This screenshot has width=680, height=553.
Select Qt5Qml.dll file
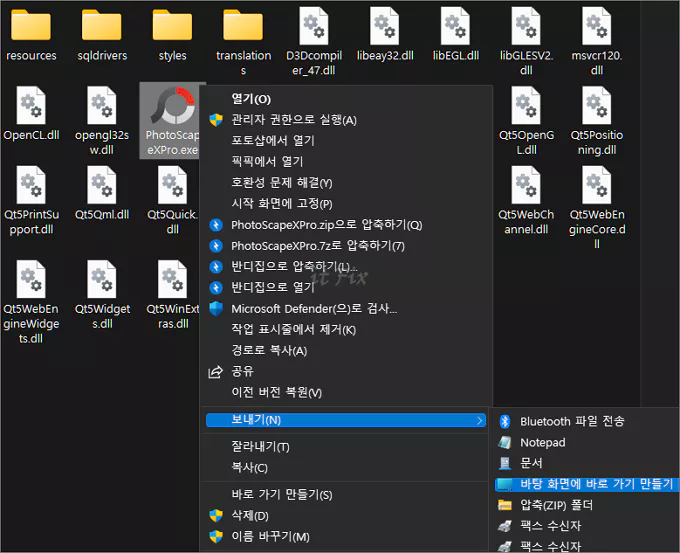pos(101,194)
